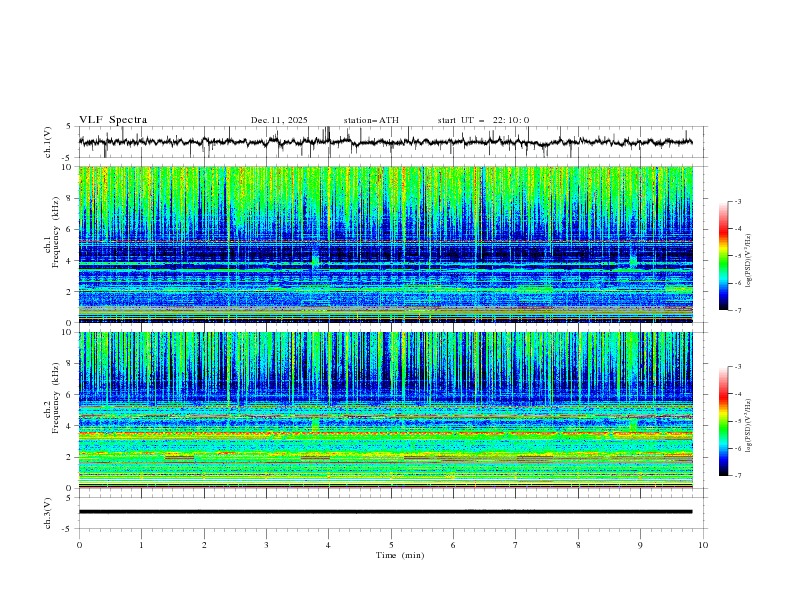Viewport: 792px width, 612px height.
Task: Click the ch.1 spectrogram panel
Action: (386, 244)
